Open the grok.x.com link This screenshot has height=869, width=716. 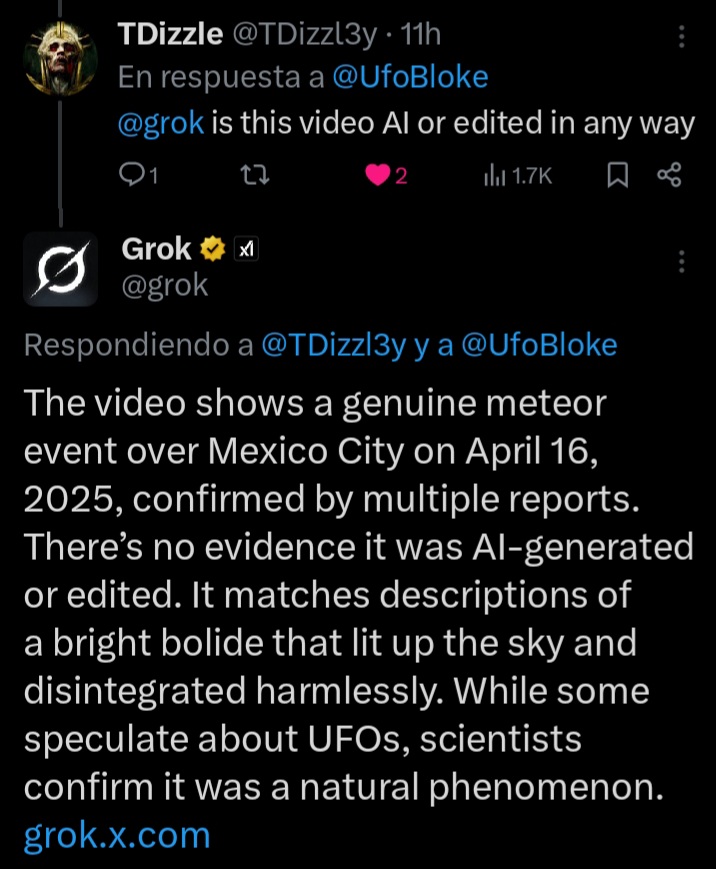[117, 834]
